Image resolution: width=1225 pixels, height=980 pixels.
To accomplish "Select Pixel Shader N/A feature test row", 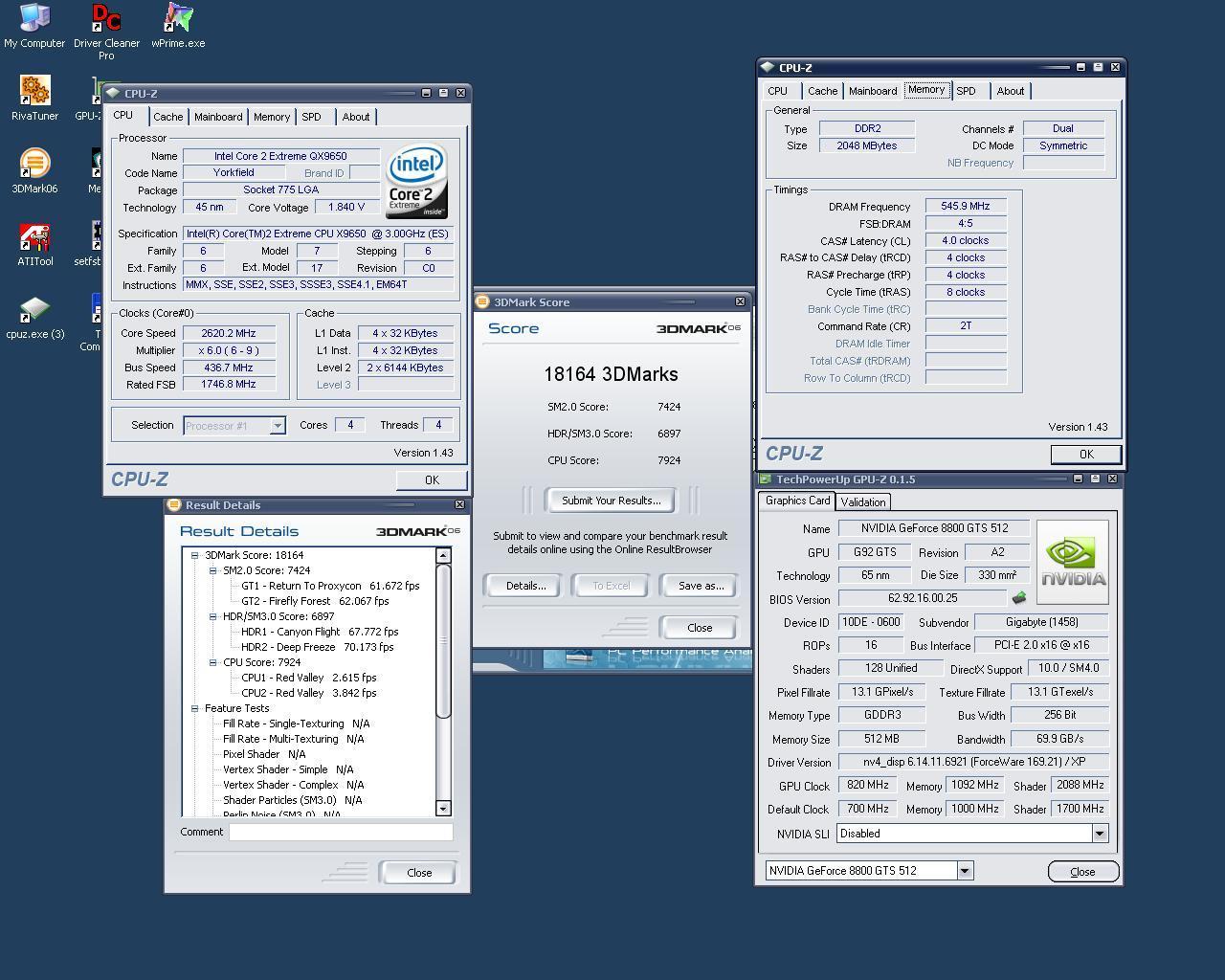I will [264, 754].
